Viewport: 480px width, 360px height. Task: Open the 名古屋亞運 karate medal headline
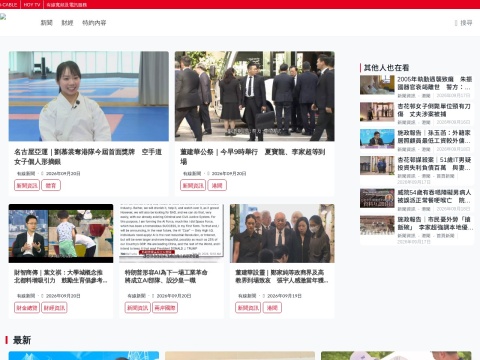coord(88,157)
